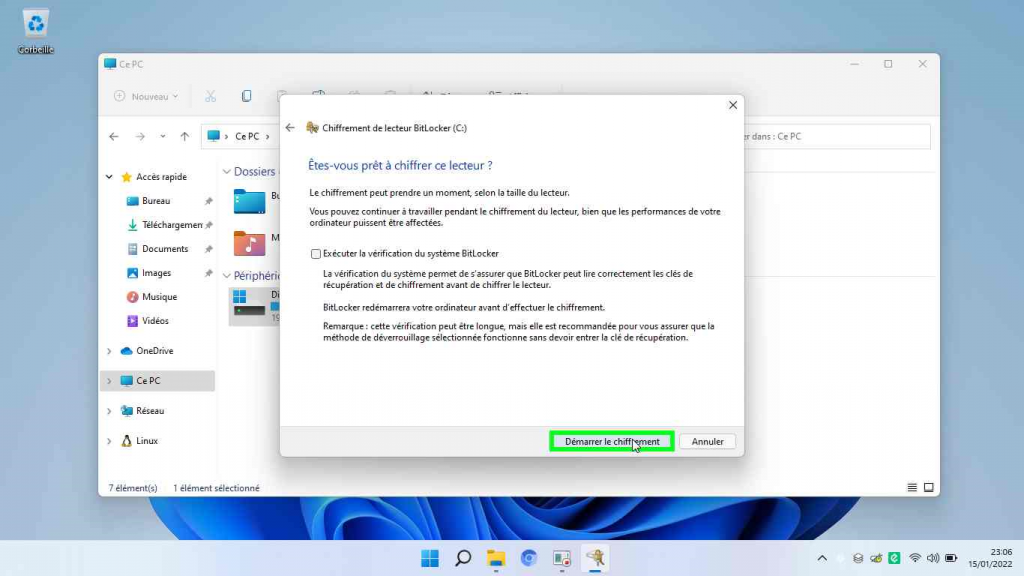Open the Corbeille desktop icon
The height and width of the screenshot is (576, 1024).
point(36,26)
